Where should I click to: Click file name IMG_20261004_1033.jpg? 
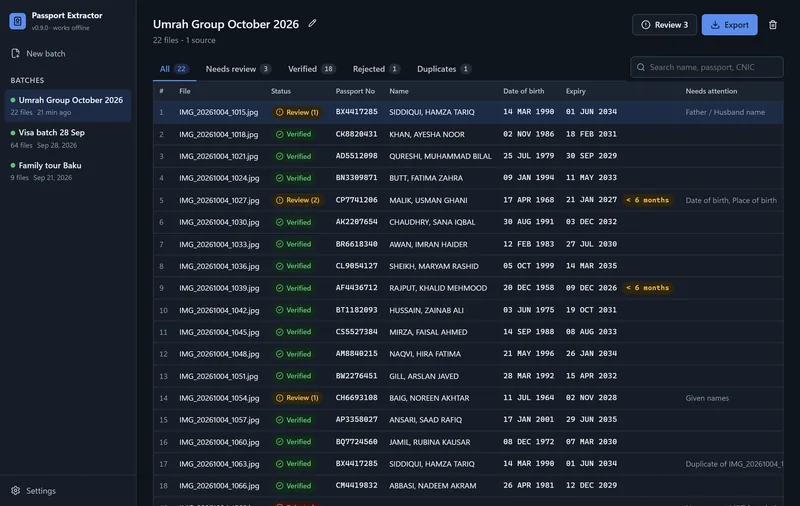pyautogui.click(x=219, y=244)
